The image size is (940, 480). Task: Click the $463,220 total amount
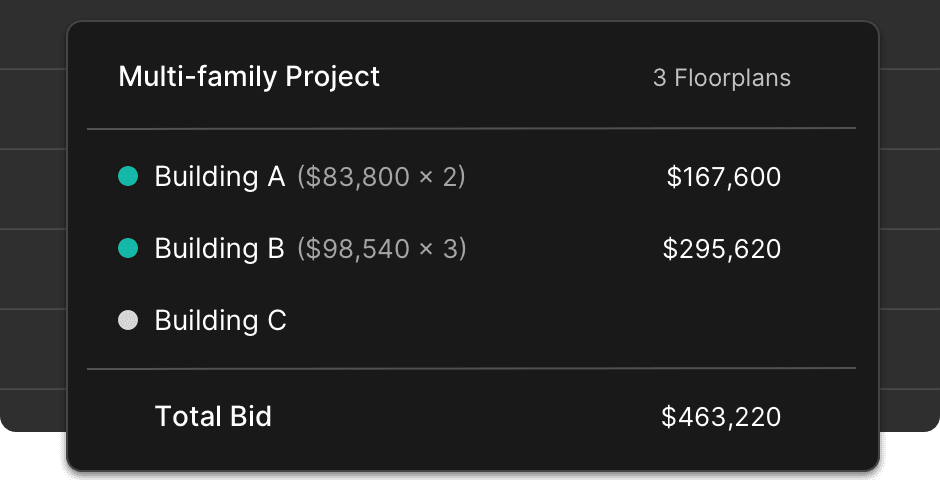click(721, 418)
